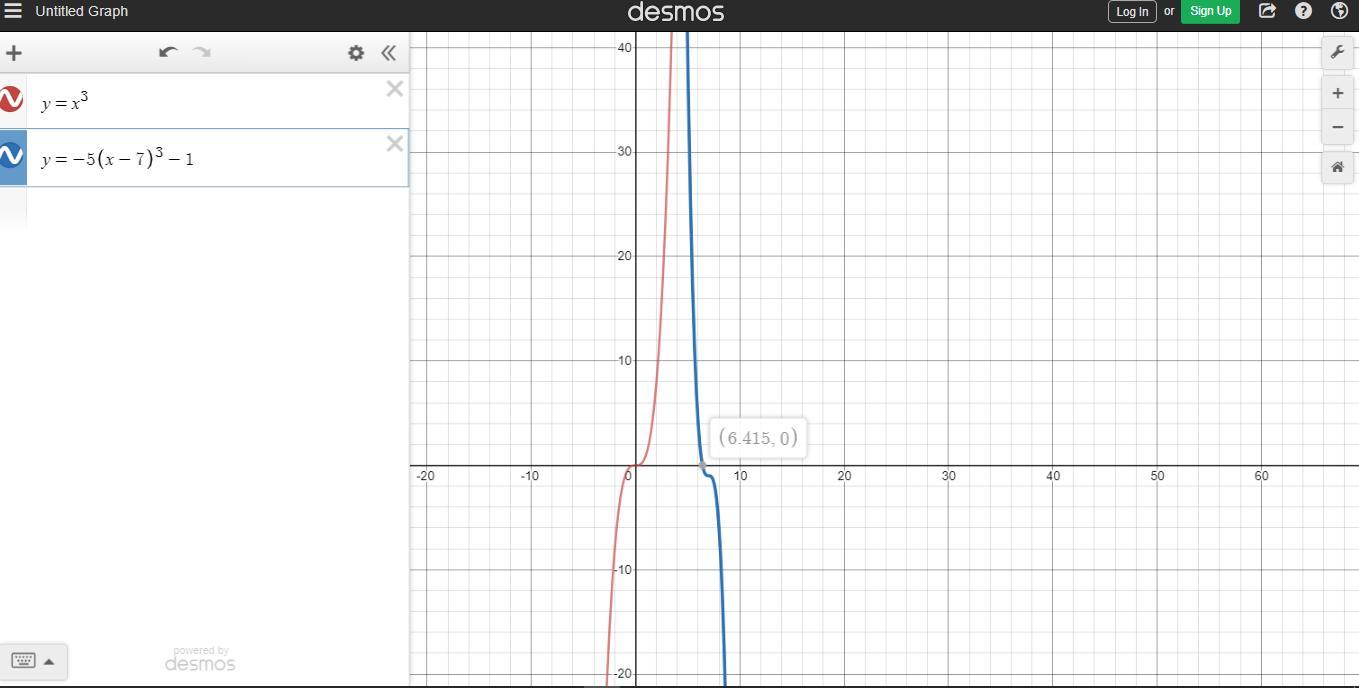Hide the red y = x³ curve
Viewport: 1359px width, 688px height.
click(11, 100)
